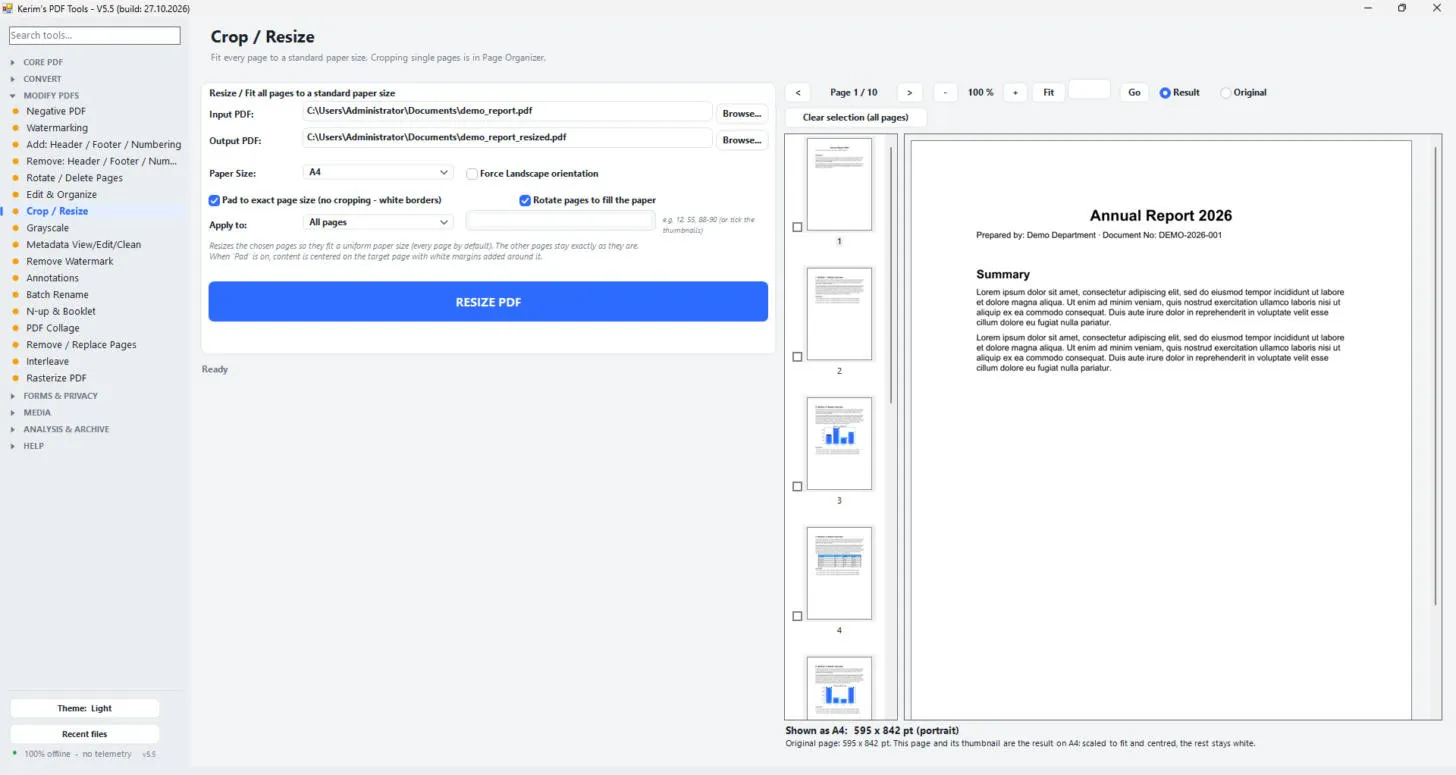Select the Original preview radio button
The width and height of the screenshot is (1456, 775).
coord(1226,93)
